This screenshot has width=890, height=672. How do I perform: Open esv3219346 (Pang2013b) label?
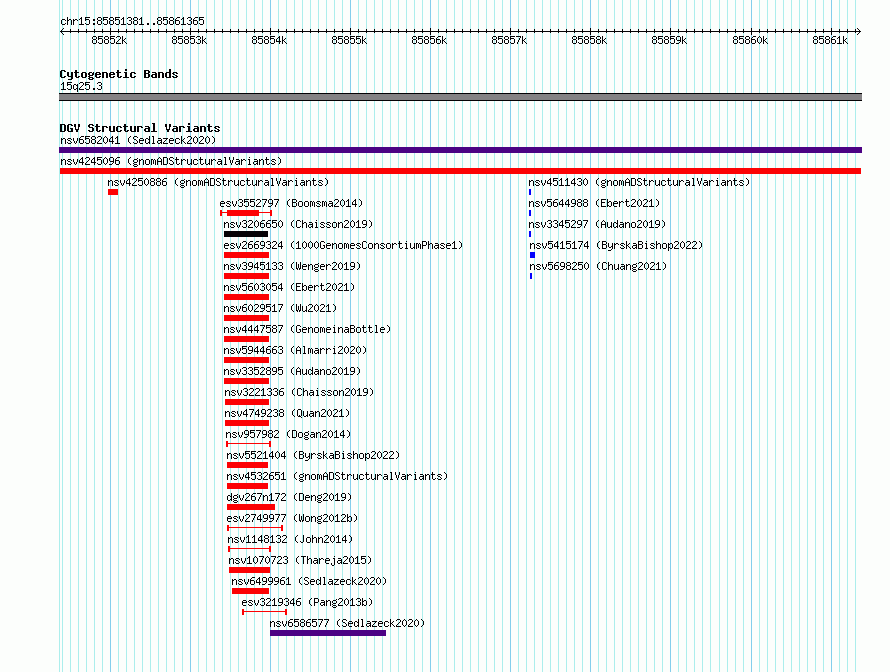pyautogui.click(x=307, y=602)
